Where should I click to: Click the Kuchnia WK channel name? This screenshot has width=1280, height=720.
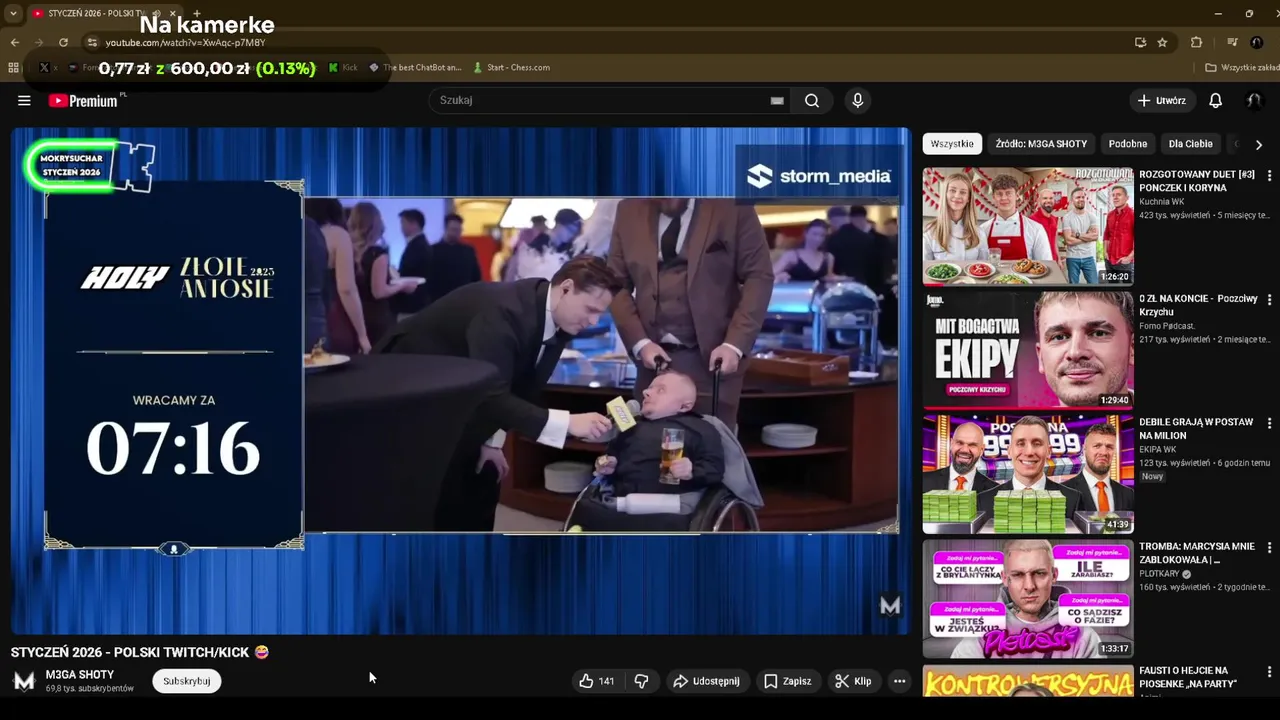coord(1161,202)
